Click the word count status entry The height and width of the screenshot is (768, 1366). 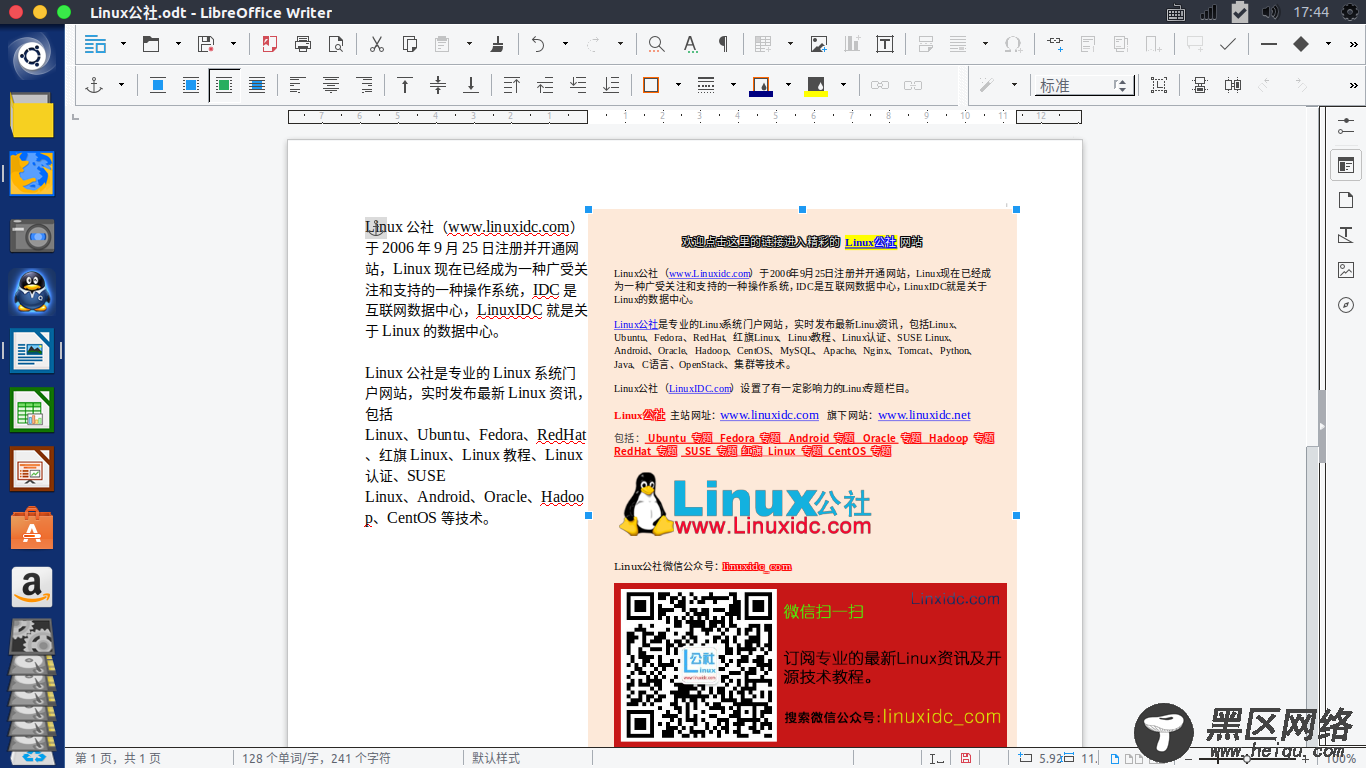316,758
